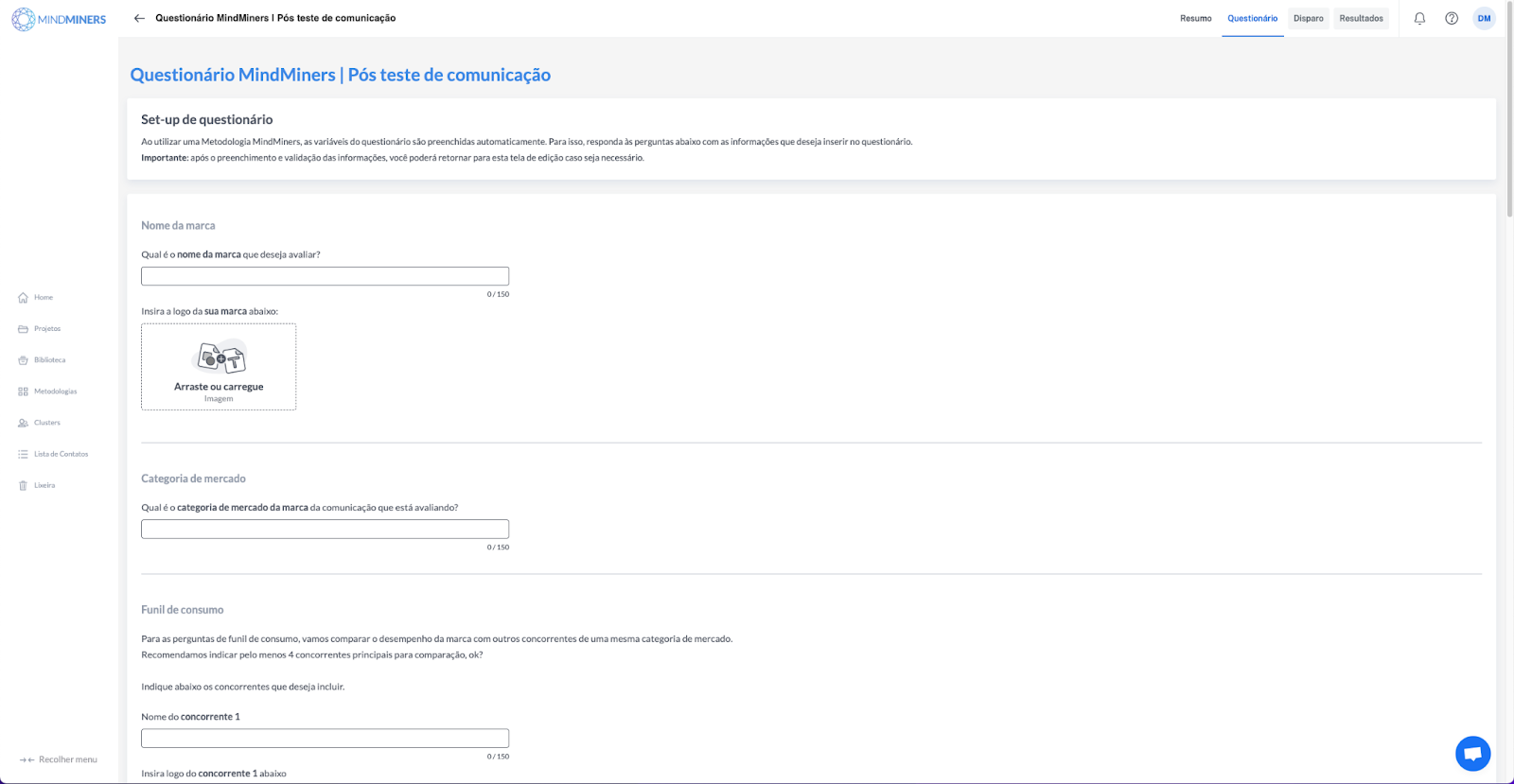The height and width of the screenshot is (784, 1514).
Task: Go back using the arrow icon
Action: [x=139, y=18]
